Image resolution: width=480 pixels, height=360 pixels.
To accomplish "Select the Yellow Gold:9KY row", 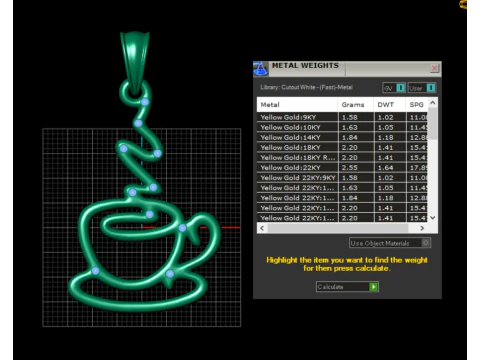I will click(x=342, y=117).
